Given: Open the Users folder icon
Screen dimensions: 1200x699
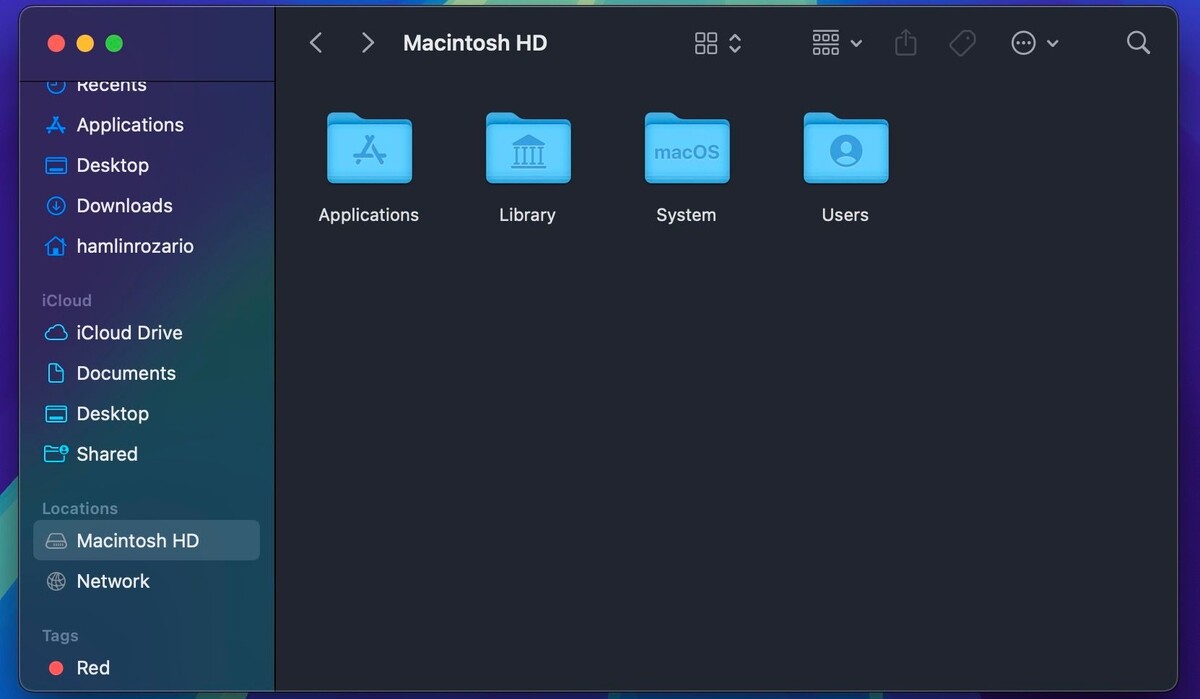Looking at the screenshot, I should click(846, 148).
